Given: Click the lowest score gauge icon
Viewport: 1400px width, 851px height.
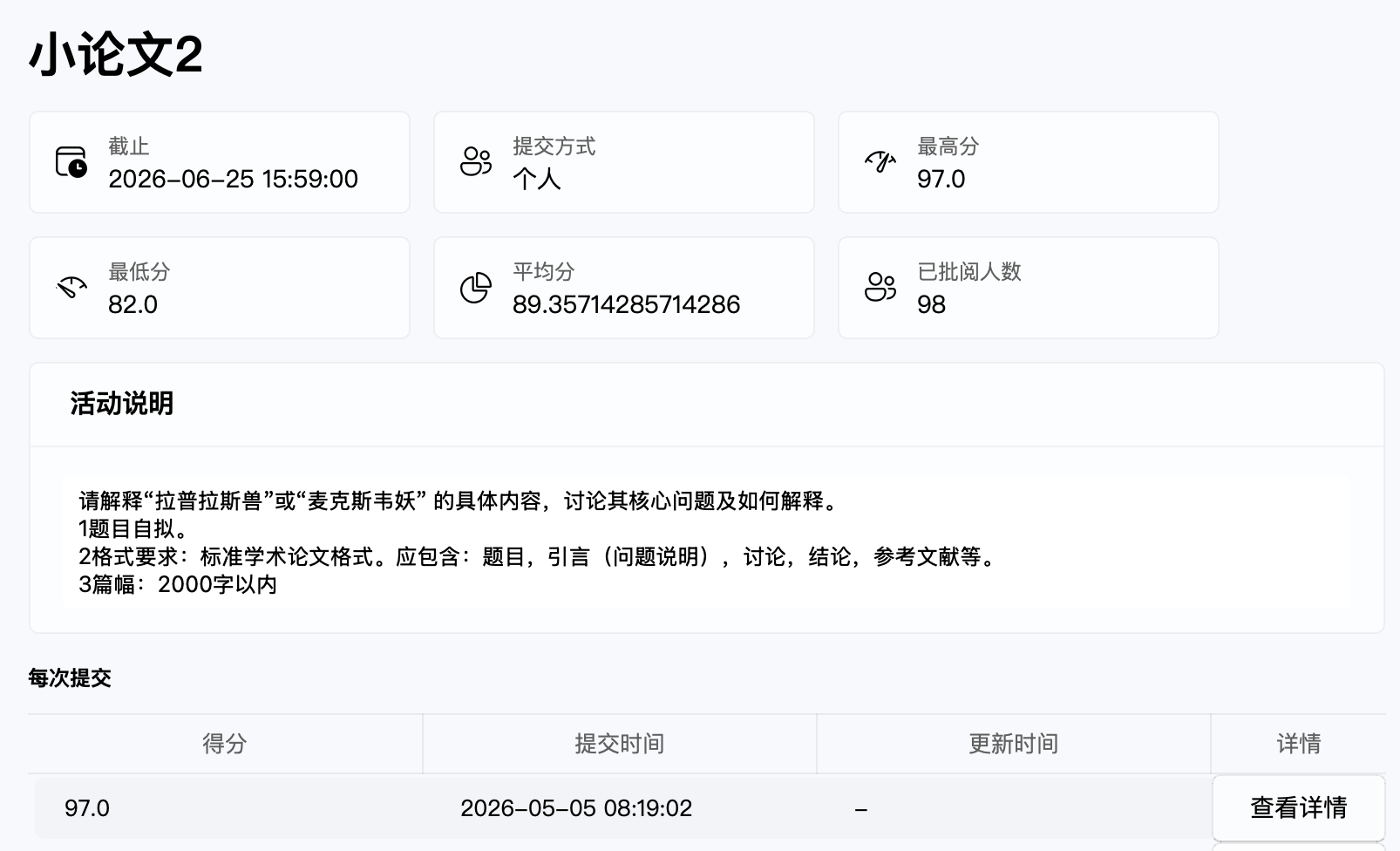Looking at the screenshot, I should pos(71,288).
